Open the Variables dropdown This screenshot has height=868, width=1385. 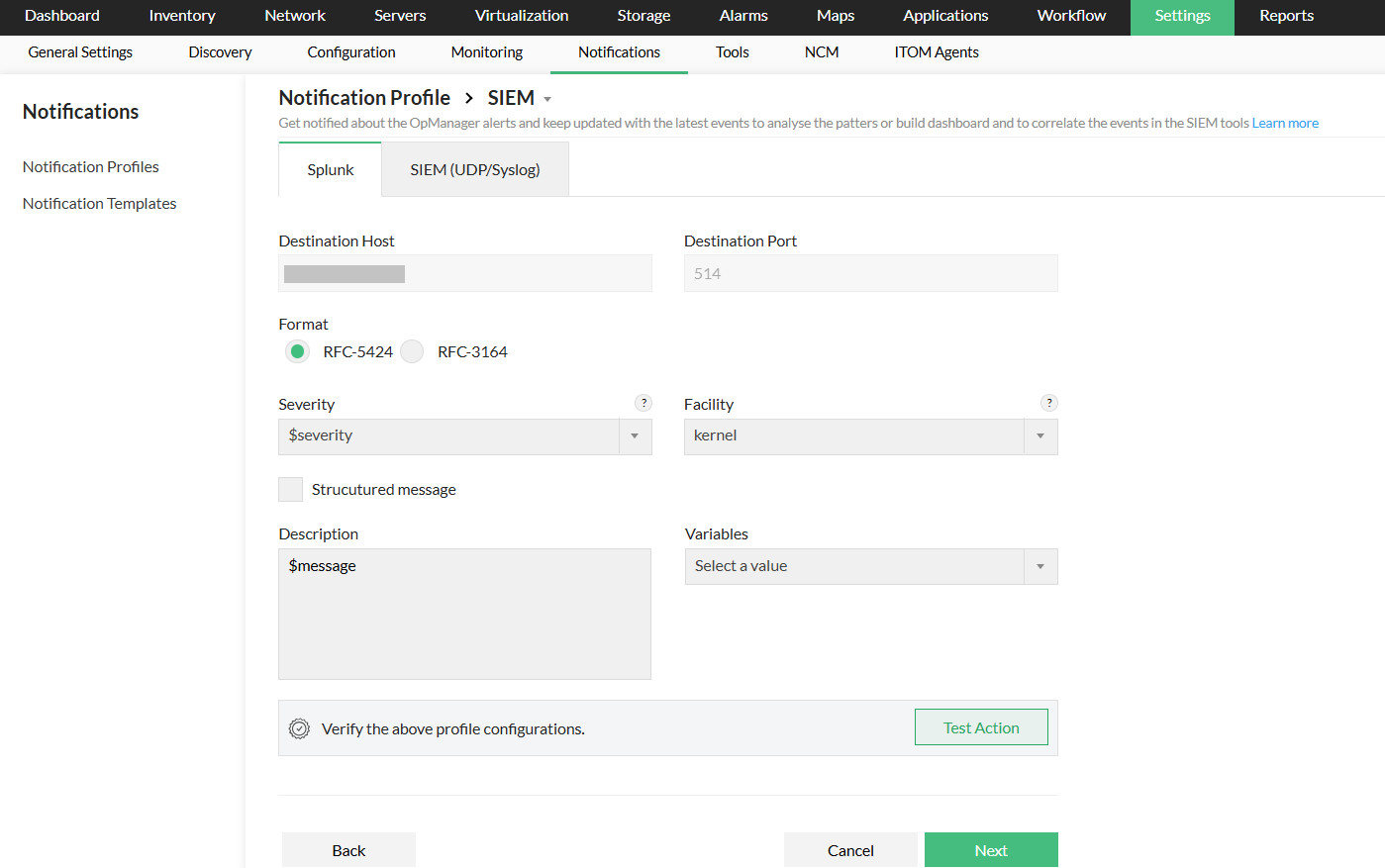tap(871, 566)
